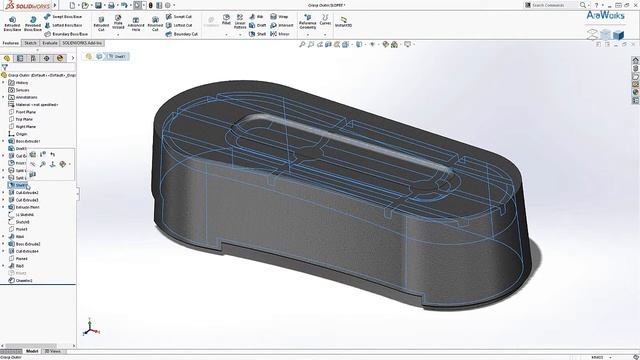Click the Undo icon in quick toolbar

coord(124,5)
